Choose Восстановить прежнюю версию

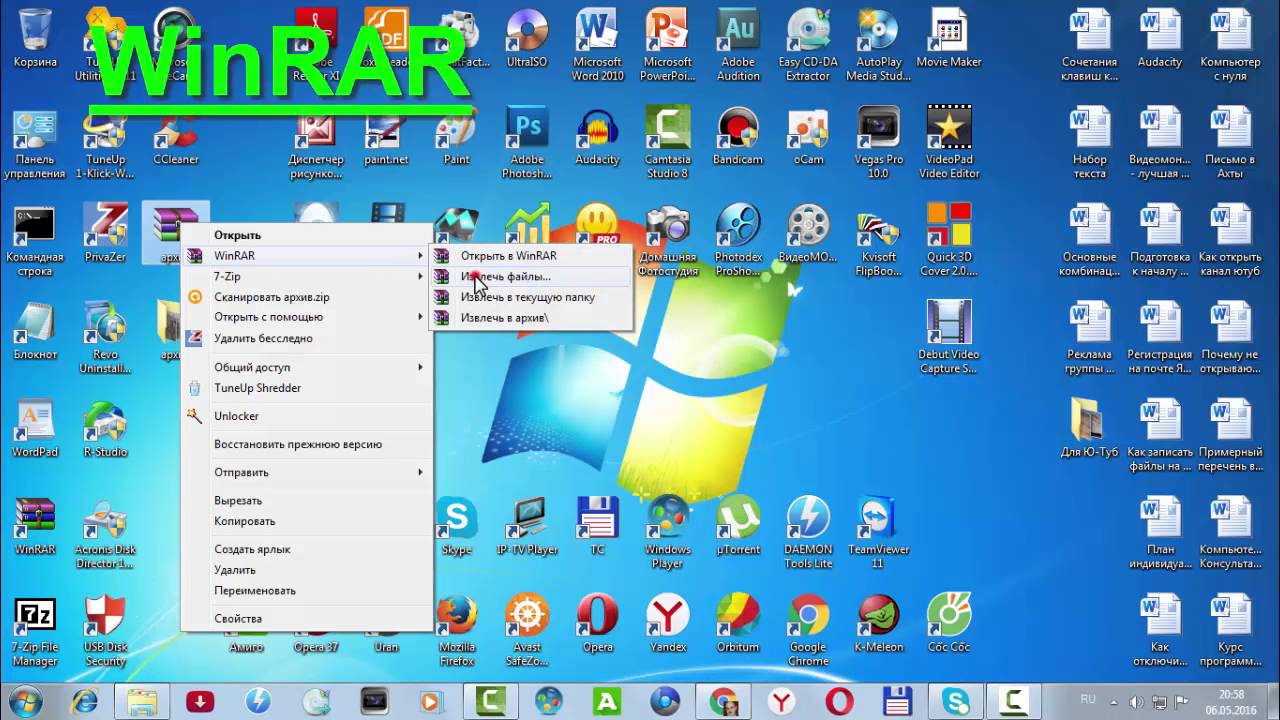point(307,444)
